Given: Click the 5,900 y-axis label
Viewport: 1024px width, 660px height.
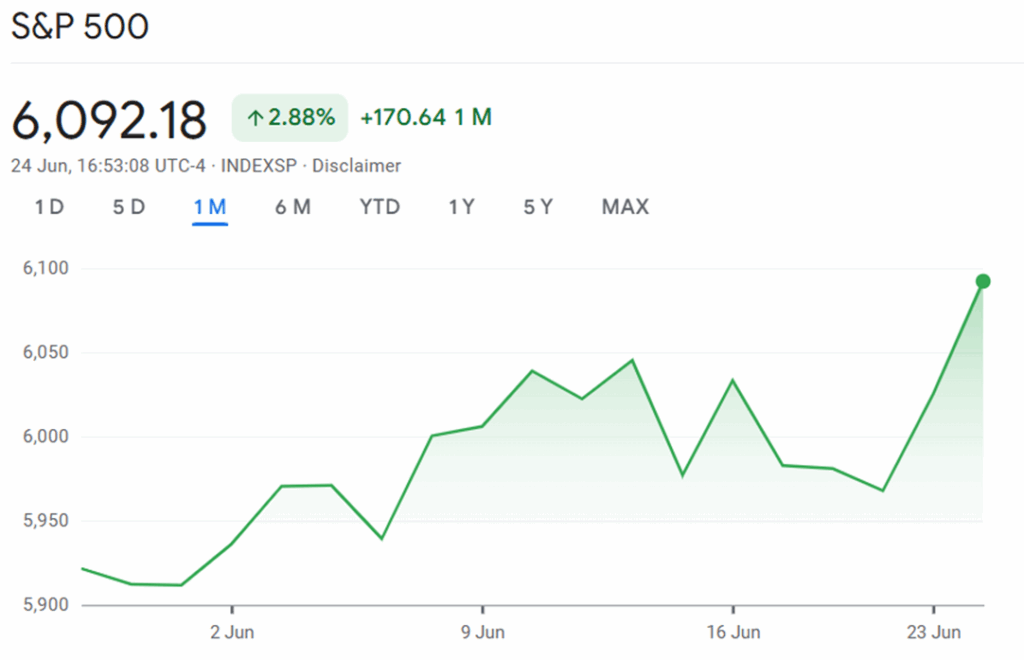Looking at the screenshot, I should tap(46, 605).
